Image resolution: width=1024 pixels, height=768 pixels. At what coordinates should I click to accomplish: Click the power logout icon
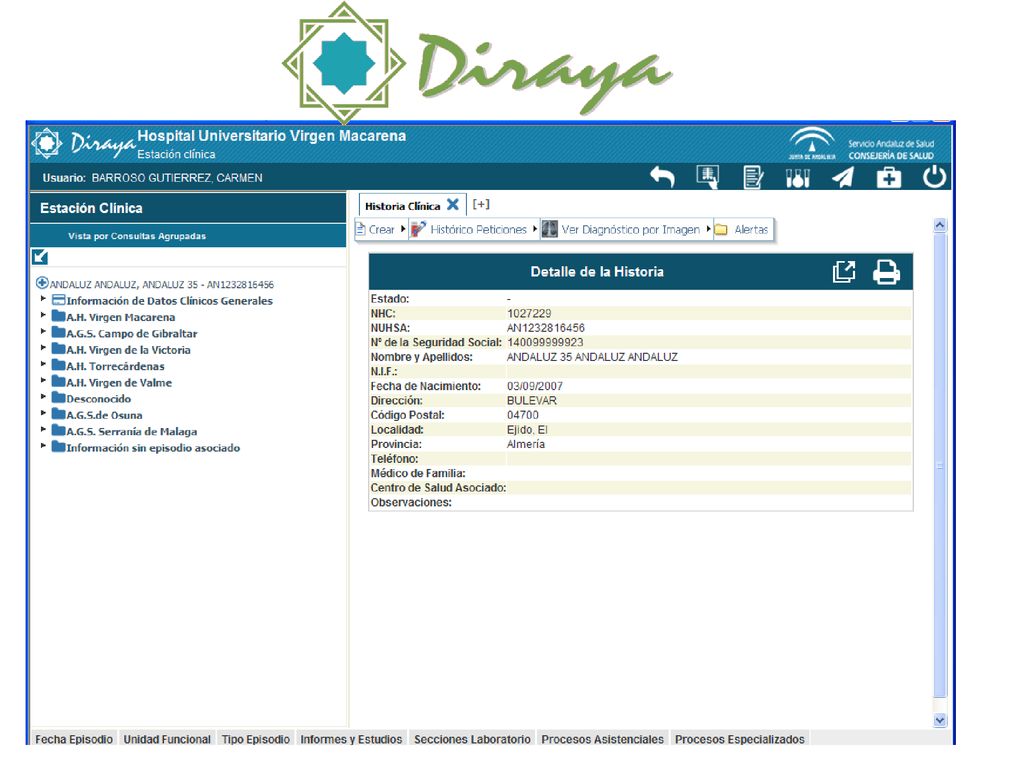[x=935, y=177]
